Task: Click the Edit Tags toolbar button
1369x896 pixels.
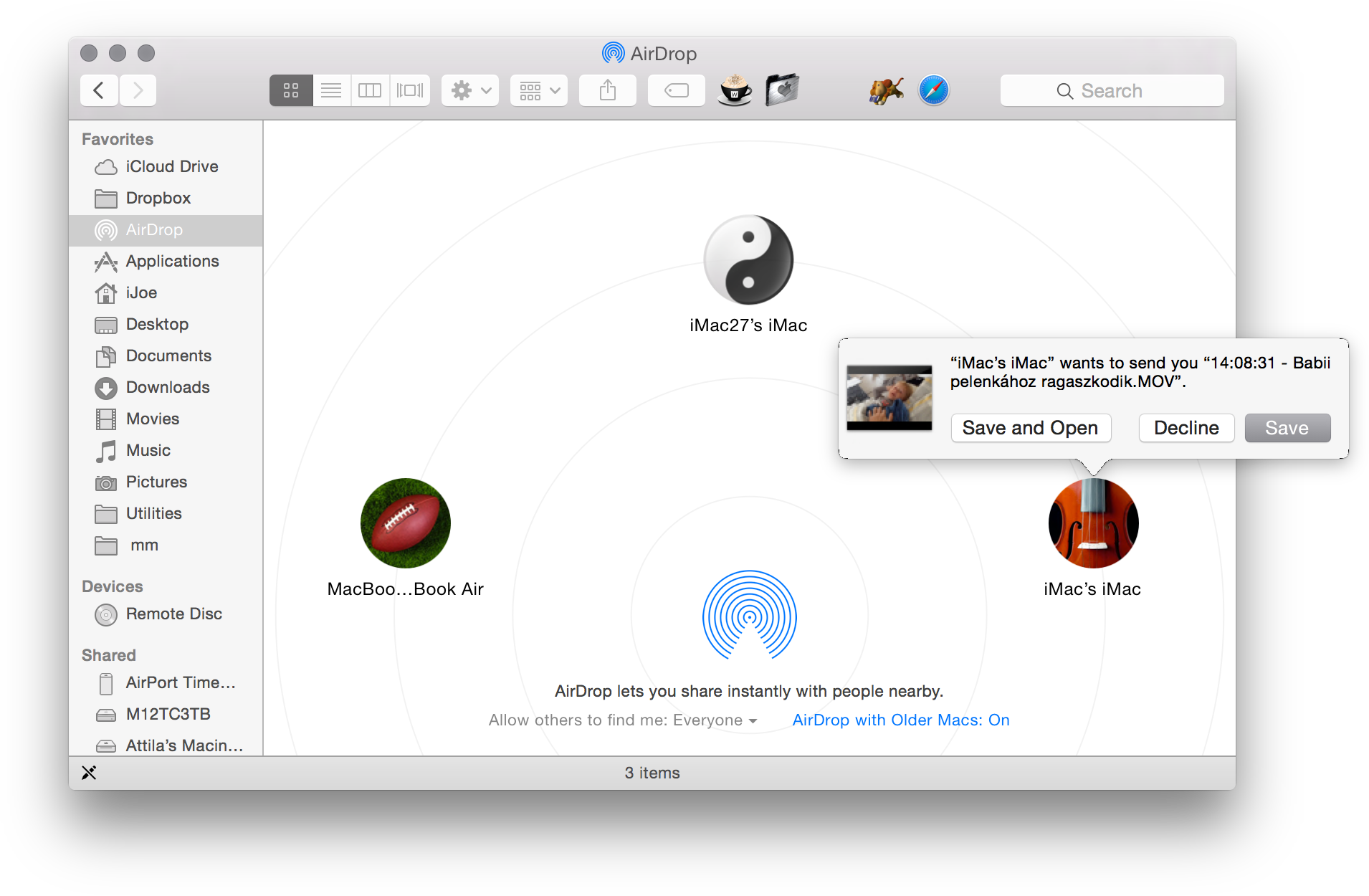Action: tap(677, 90)
